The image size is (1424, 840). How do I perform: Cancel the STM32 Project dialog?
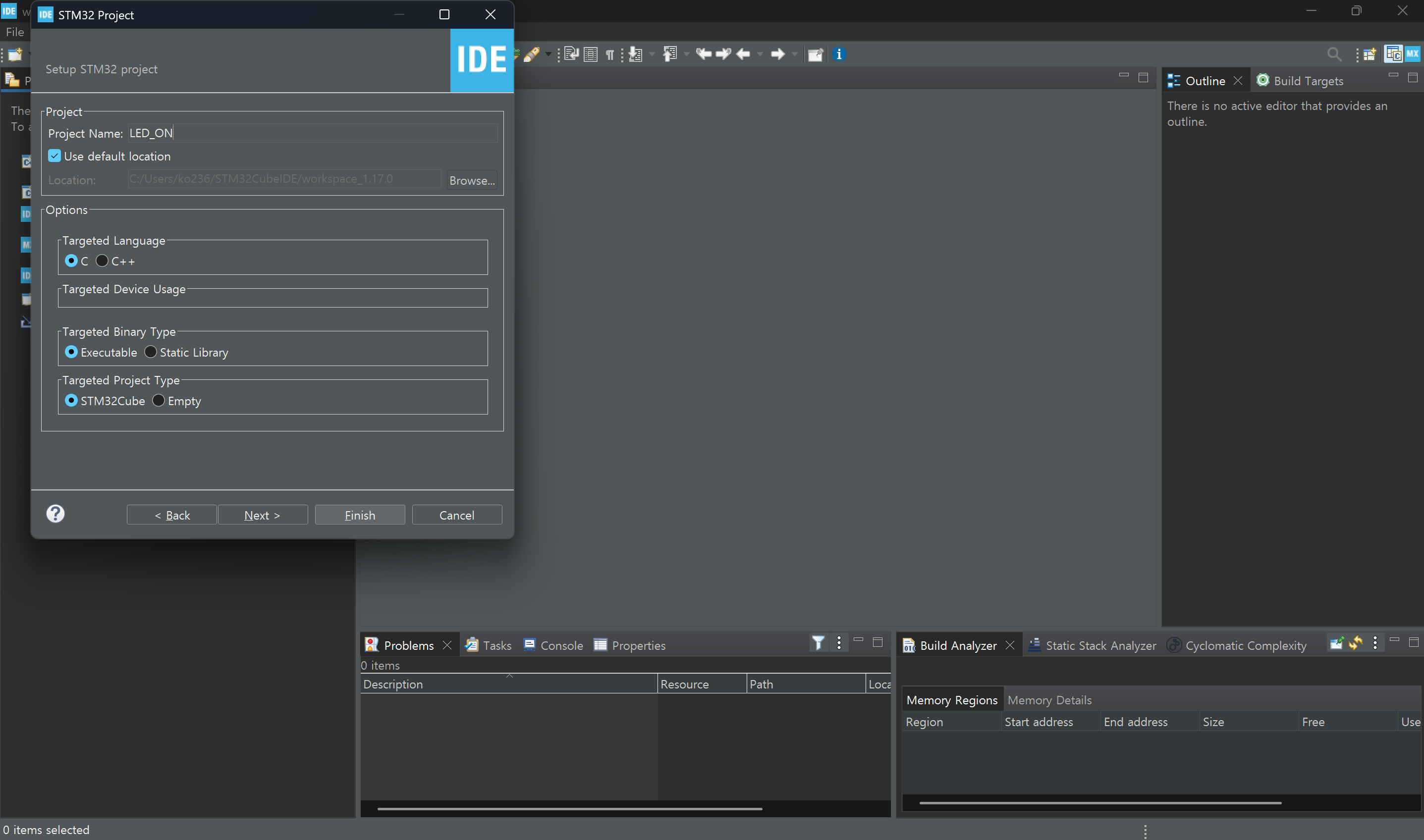[x=457, y=515]
